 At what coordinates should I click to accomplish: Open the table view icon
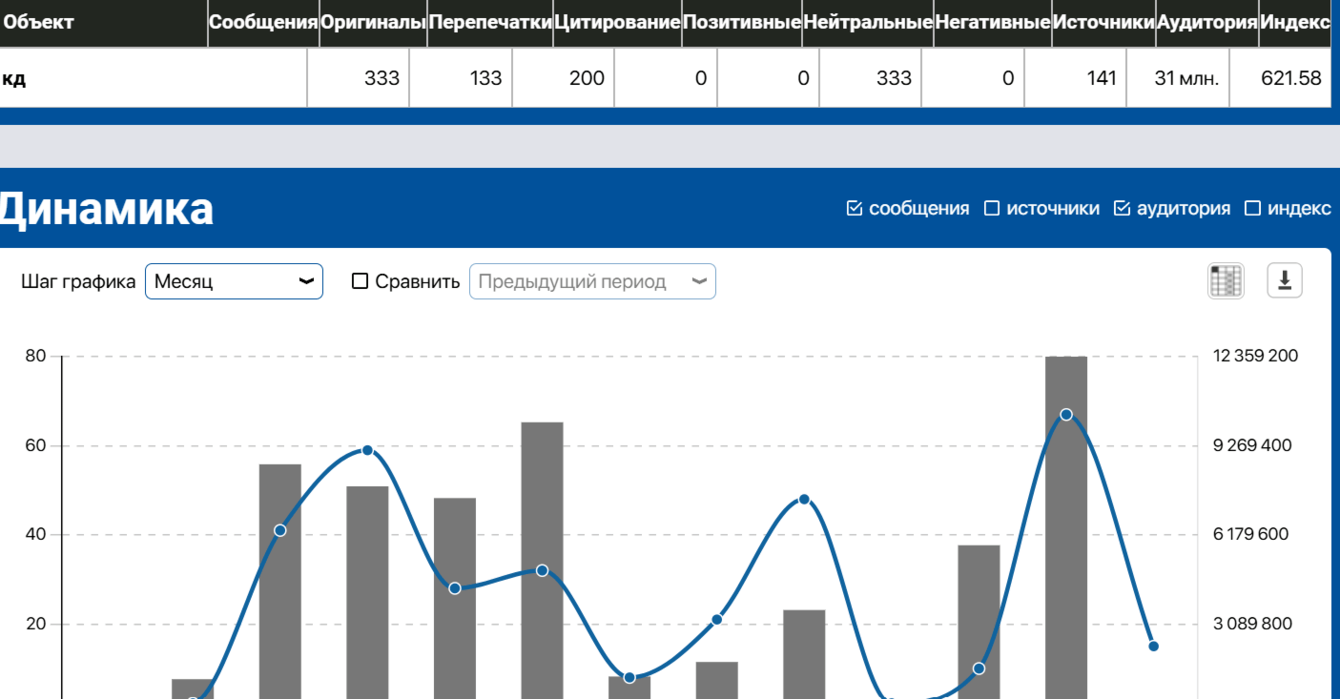pyautogui.click(x=1225, y=281)
